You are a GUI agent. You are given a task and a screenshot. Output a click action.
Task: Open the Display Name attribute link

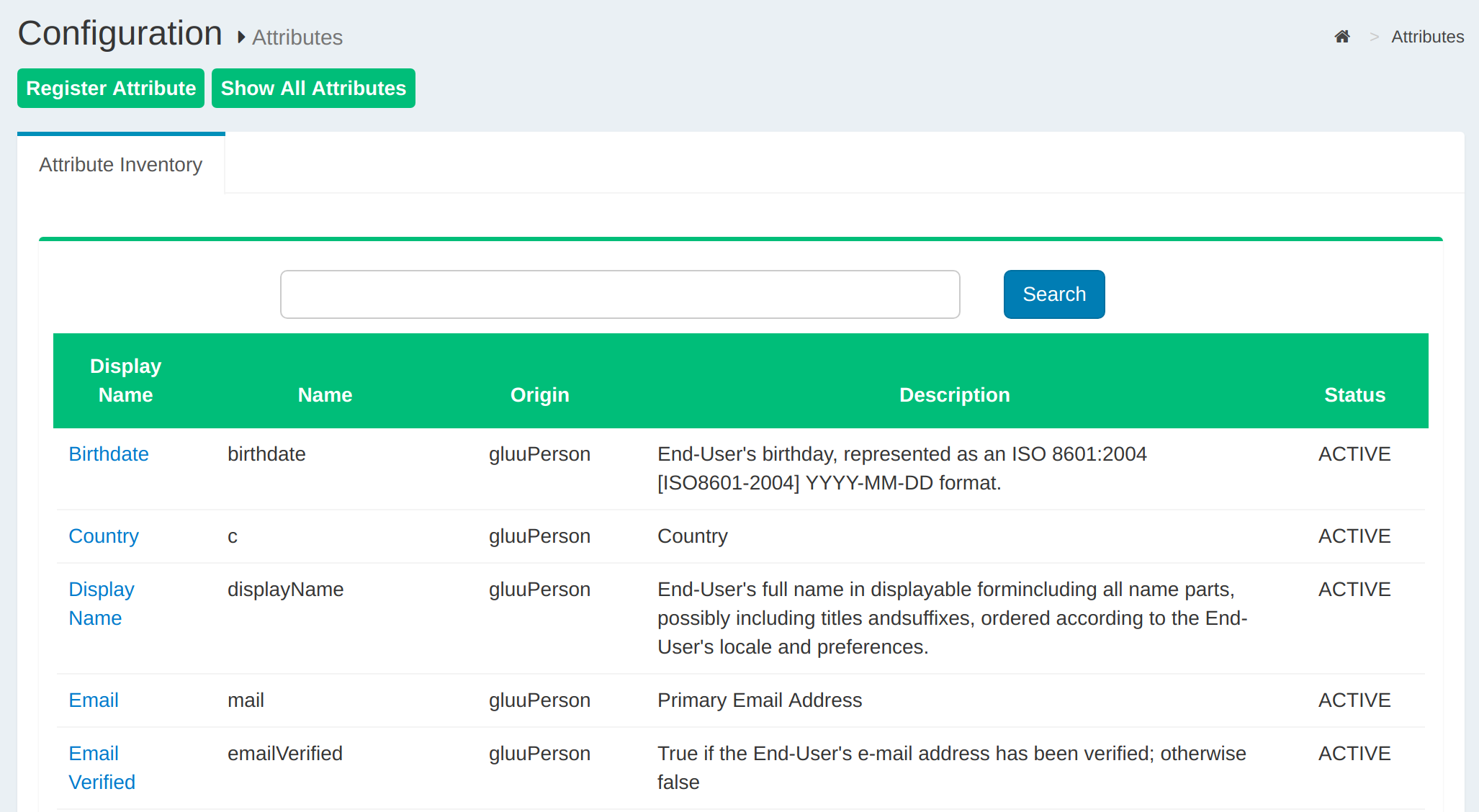click(102, 603)
